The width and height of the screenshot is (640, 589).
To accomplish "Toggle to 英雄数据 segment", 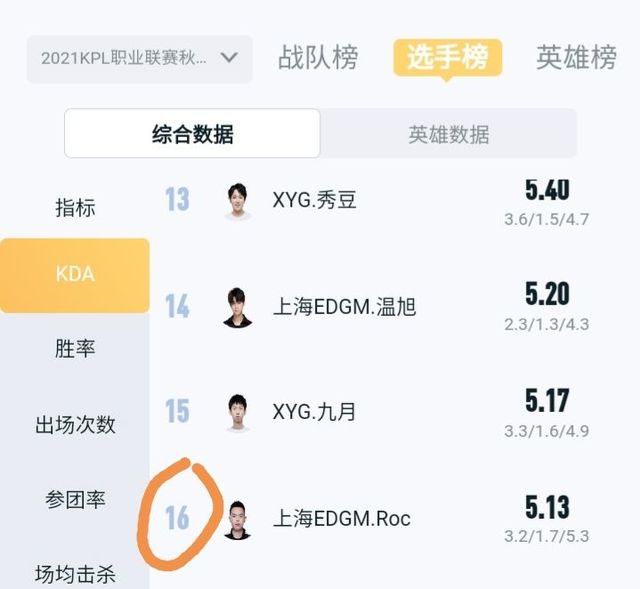I will (448, 134).
